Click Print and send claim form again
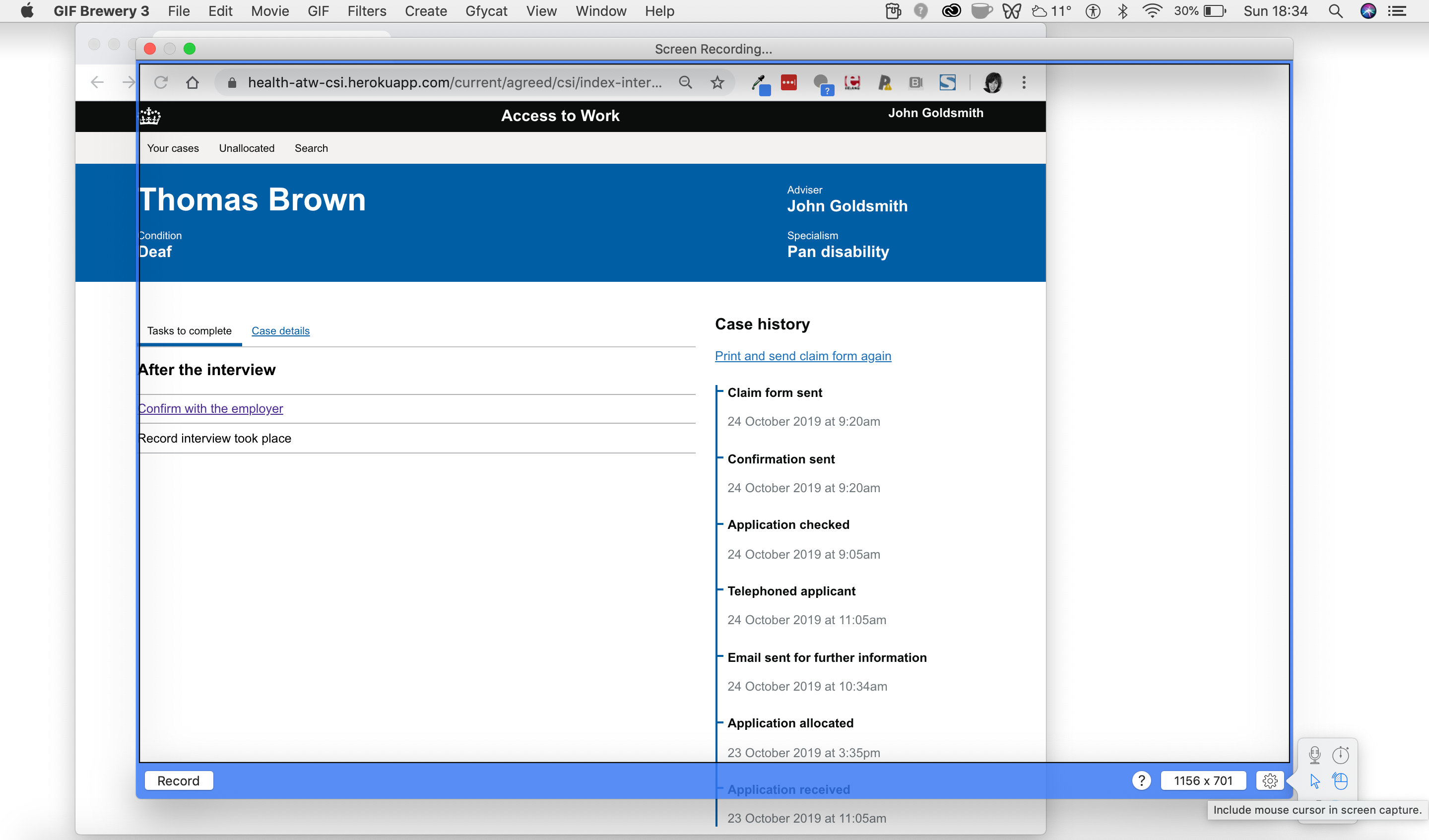The width and height of the screenshot is (1429, 840). (x=803, y=356)
